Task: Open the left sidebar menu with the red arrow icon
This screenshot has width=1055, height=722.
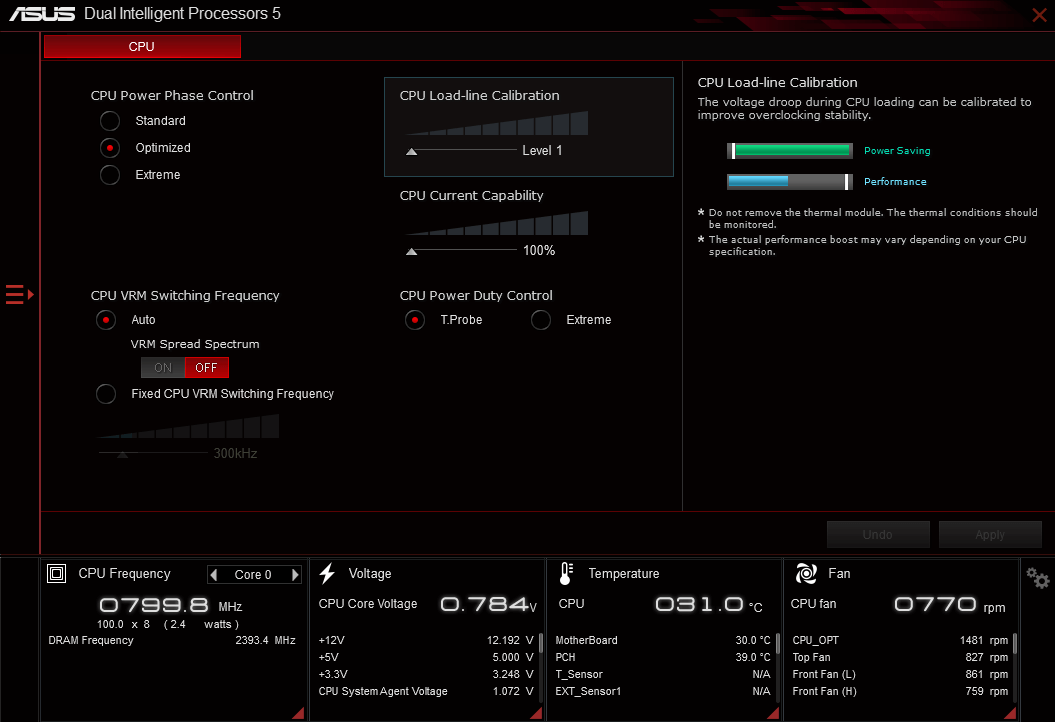Action: tap(20, 294)
